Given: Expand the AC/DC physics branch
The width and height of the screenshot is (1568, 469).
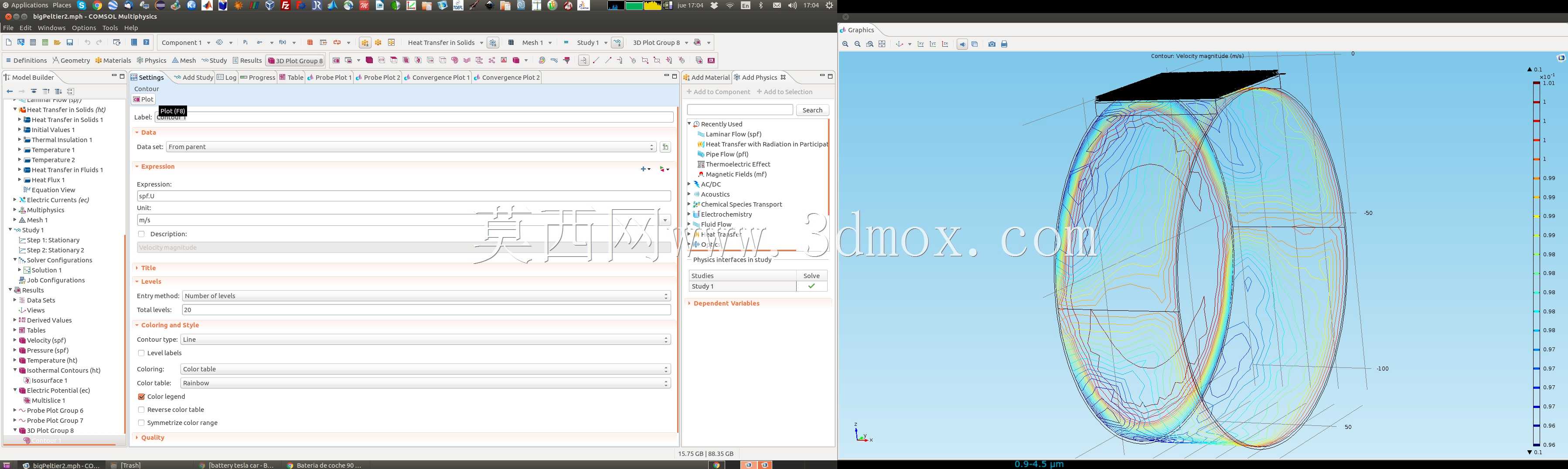Looking at the screenshot, I should click(x=689, y=184).
